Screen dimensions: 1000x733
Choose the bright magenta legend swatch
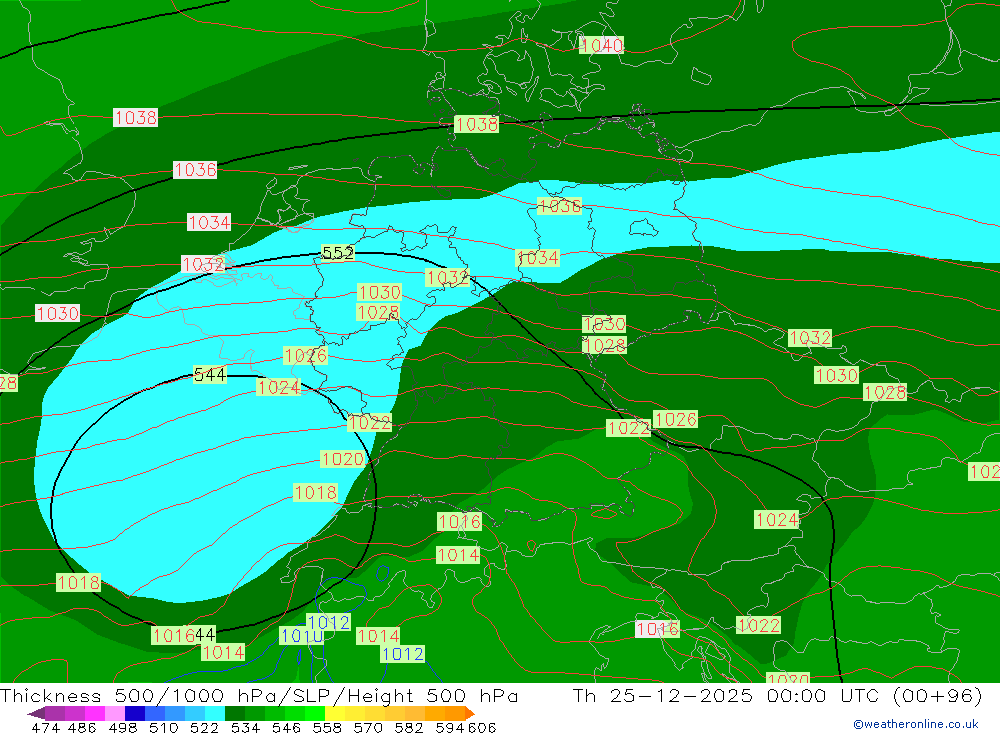coord(95,713)
